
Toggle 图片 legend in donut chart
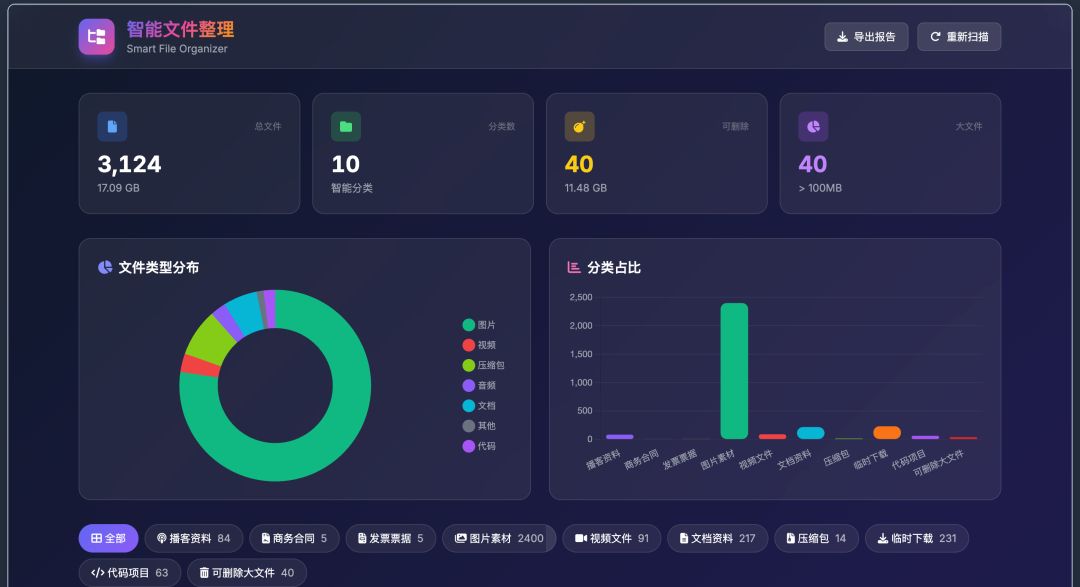point(479,325)
